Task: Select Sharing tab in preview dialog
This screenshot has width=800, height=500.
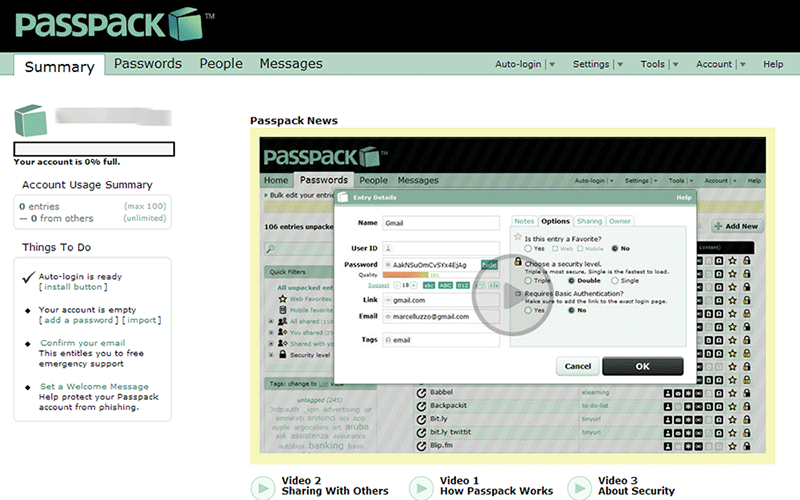Action: [x=589, y=221]
